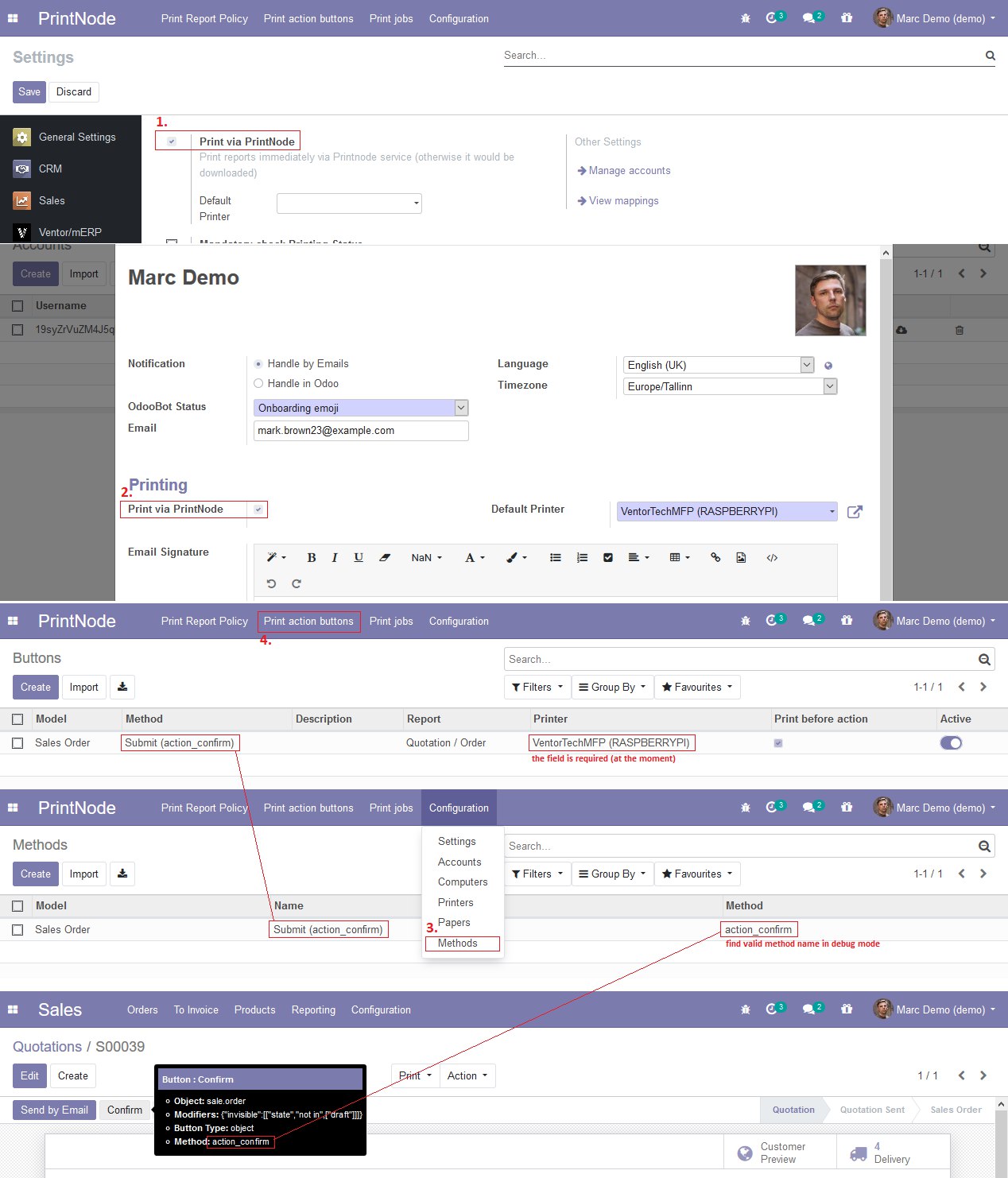Viewport: 1008px width, 1178px height.
Task: Open the OdooBot Status Onboarding emoji dropdown
Action: [361, 408]
